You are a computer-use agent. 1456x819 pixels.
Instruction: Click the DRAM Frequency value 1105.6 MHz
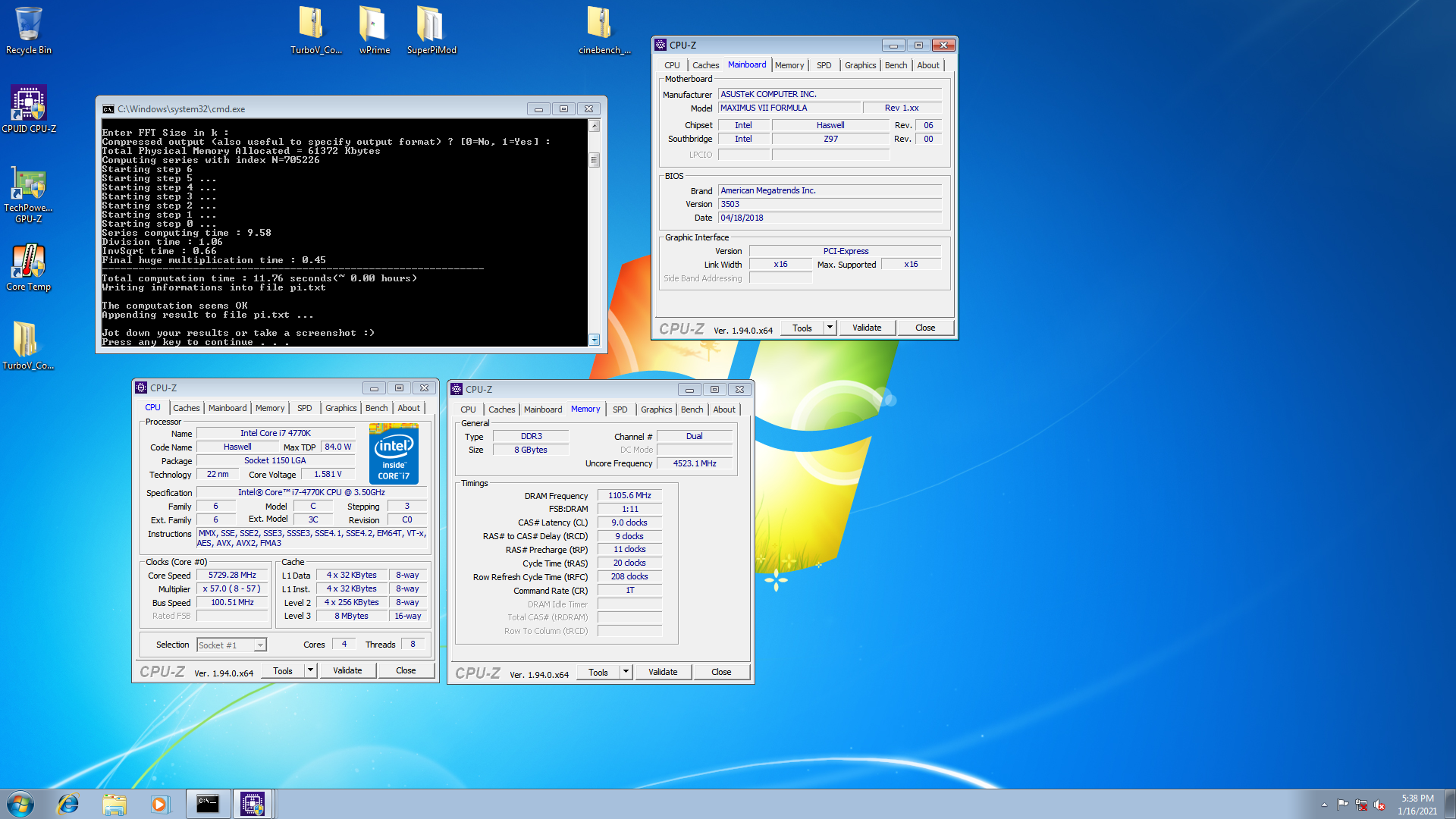[629, 496]
